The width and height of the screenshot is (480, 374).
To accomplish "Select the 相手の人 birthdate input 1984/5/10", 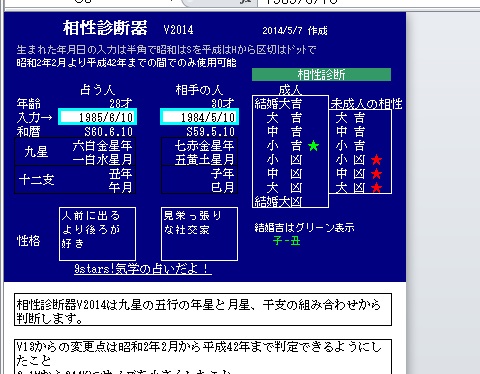I will tap(199, 117).
